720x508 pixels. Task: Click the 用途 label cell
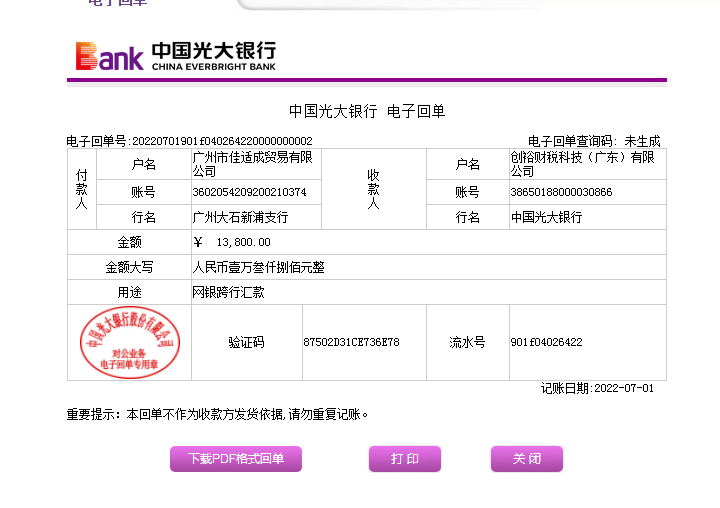129,292
